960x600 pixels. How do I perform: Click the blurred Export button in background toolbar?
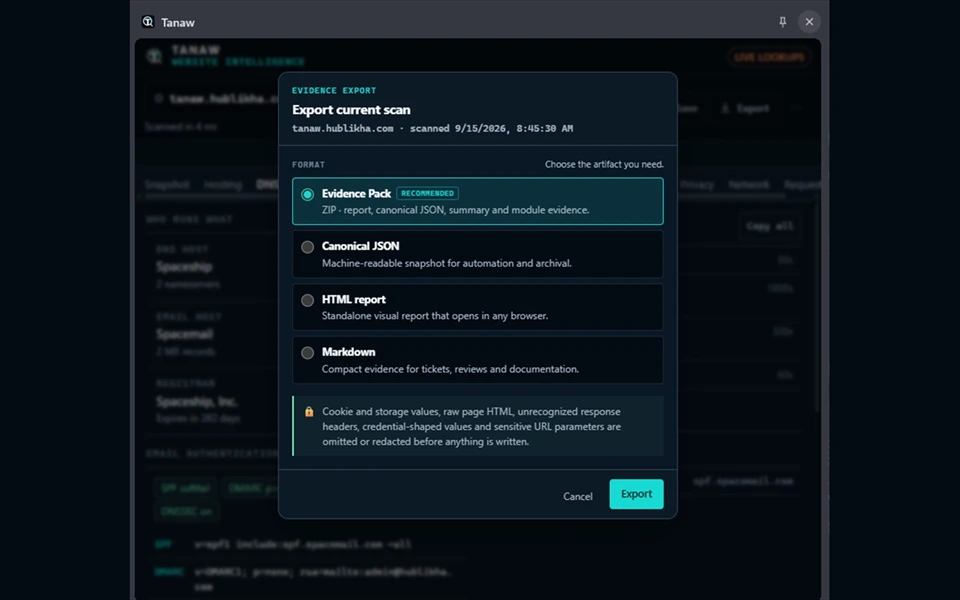click(745, 108)
